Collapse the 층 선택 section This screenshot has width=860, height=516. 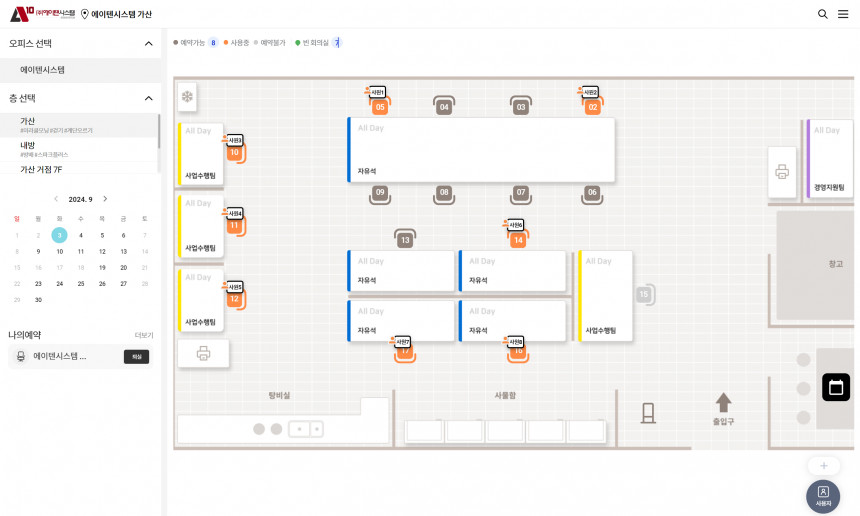click(x=149, y=98)
